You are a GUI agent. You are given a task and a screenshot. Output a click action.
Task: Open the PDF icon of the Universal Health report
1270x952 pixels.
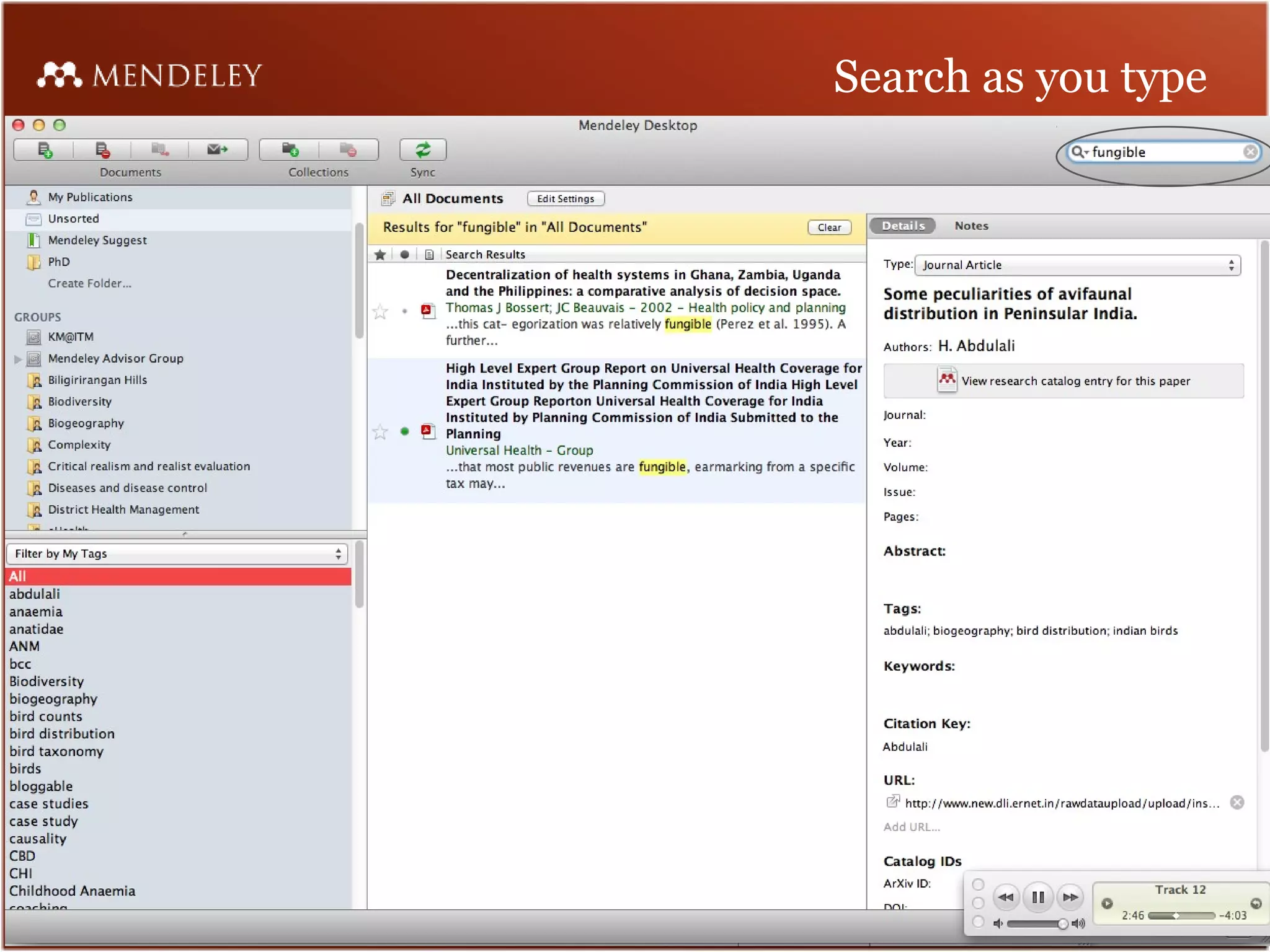(x=427, y=431)
